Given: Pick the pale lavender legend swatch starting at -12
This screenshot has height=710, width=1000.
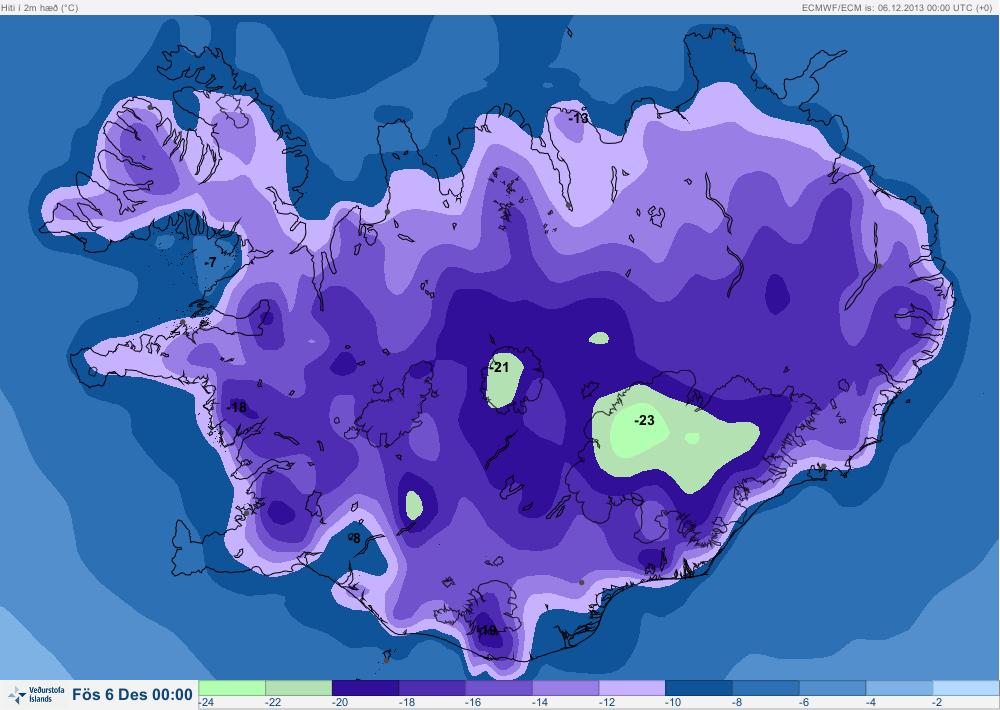Looking at the screenshot, I should [x=632, y=688].
